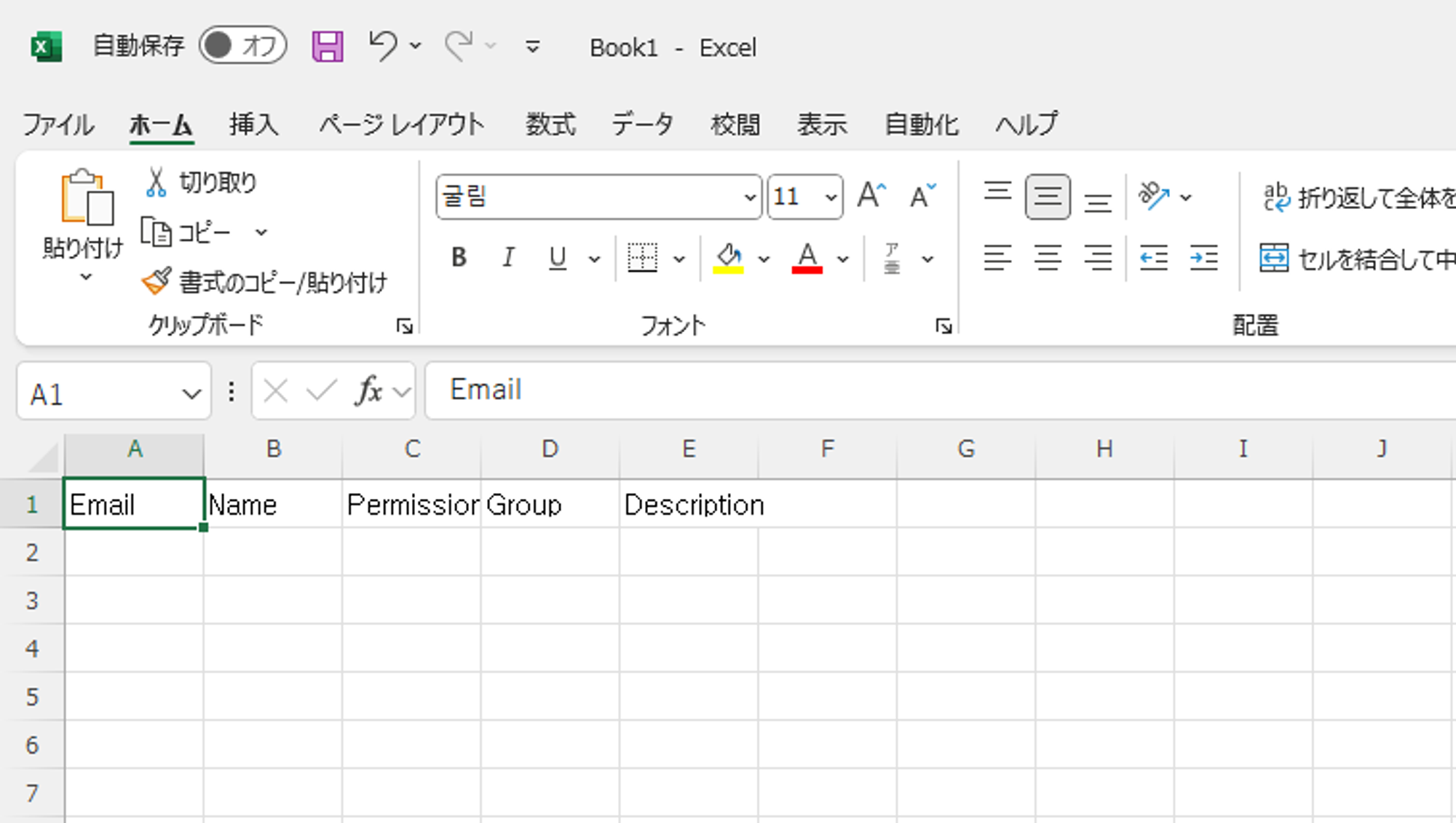Click the Increase Font Size icon
1456x823 pixels.
tap(871, 196)
